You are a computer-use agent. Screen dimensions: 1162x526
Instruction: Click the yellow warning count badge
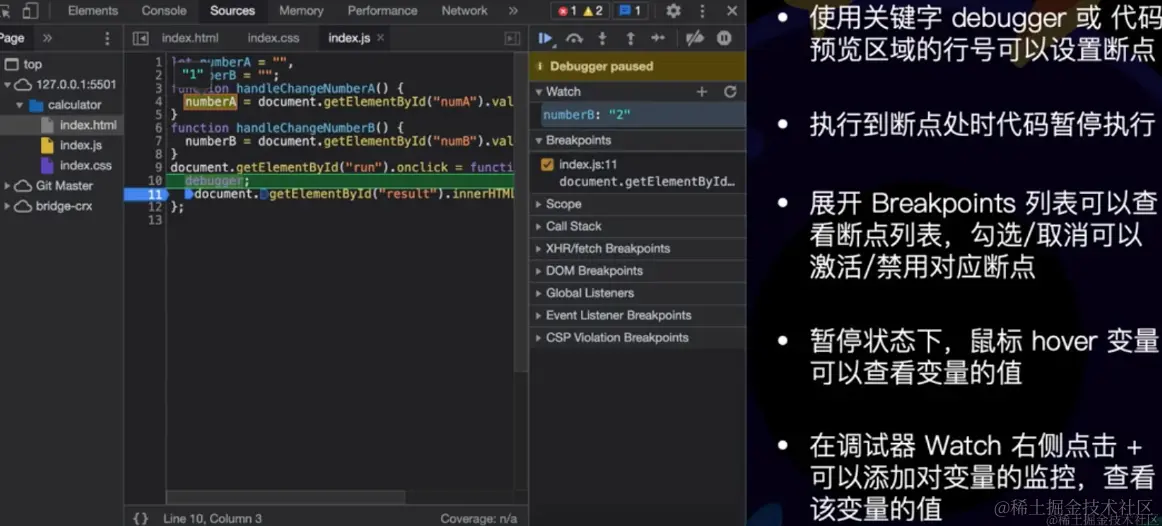point(593,11)
